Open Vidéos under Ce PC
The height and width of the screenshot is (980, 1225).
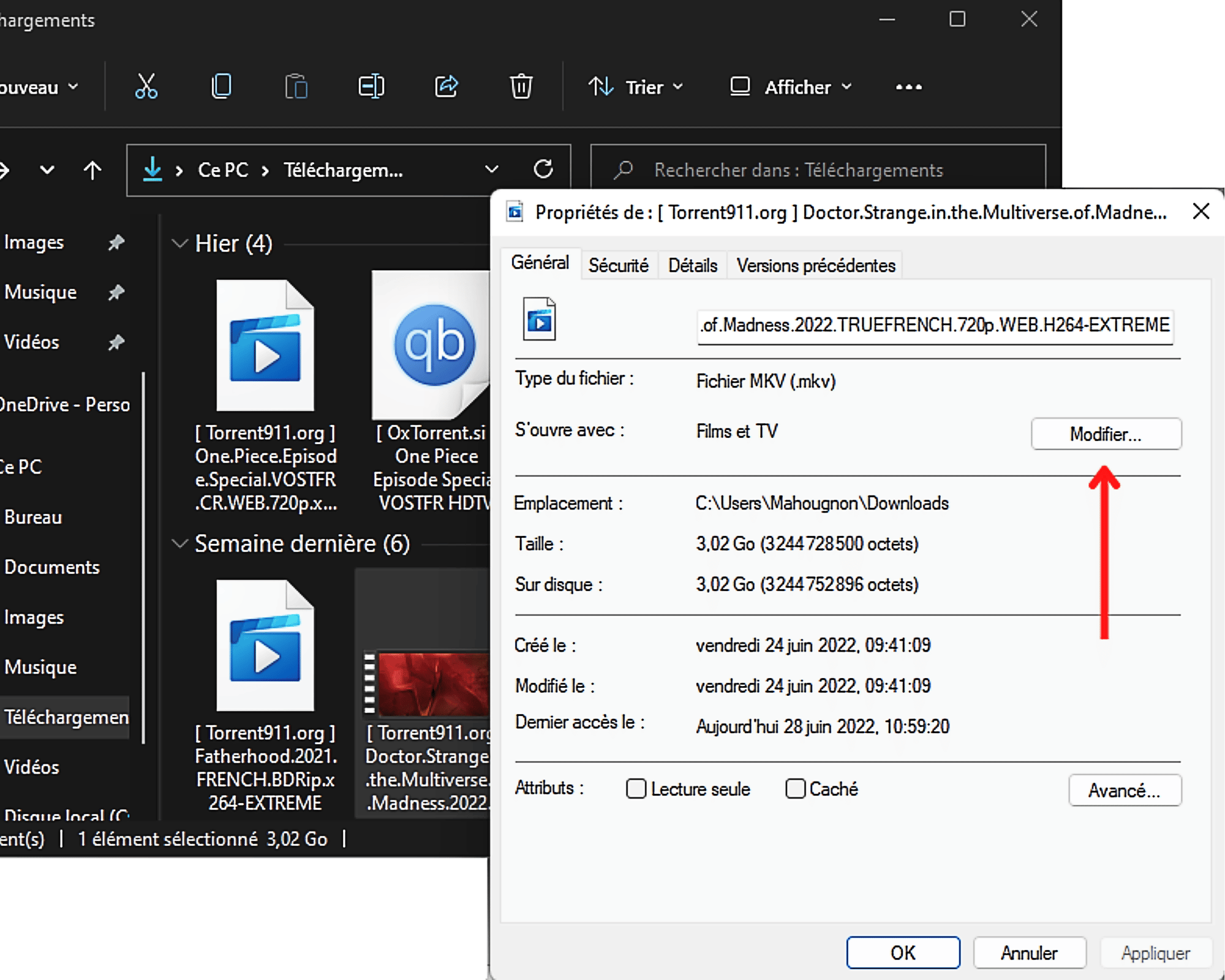click(x=32, y=767)
